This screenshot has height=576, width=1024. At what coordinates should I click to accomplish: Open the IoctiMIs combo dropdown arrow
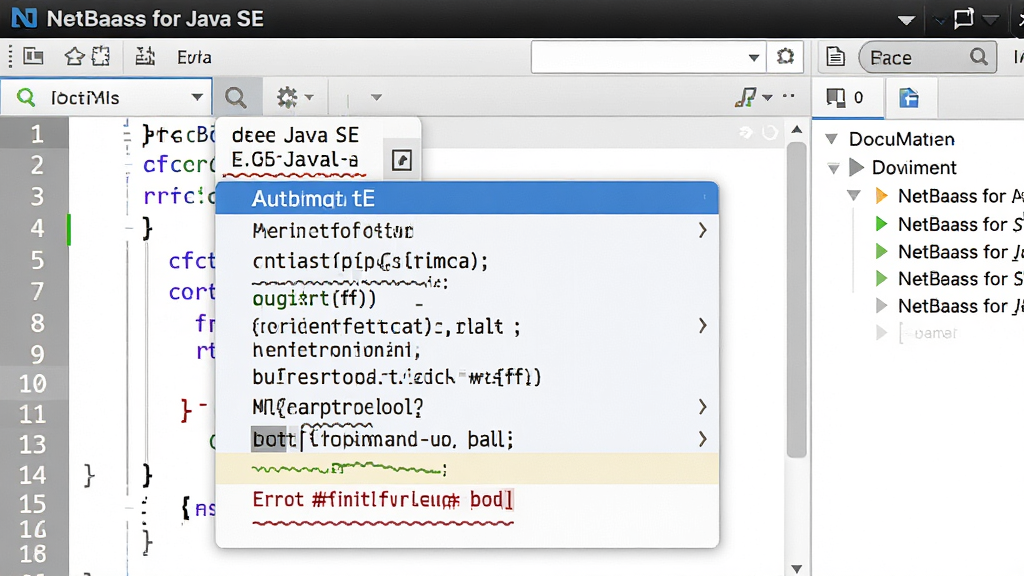197,97
